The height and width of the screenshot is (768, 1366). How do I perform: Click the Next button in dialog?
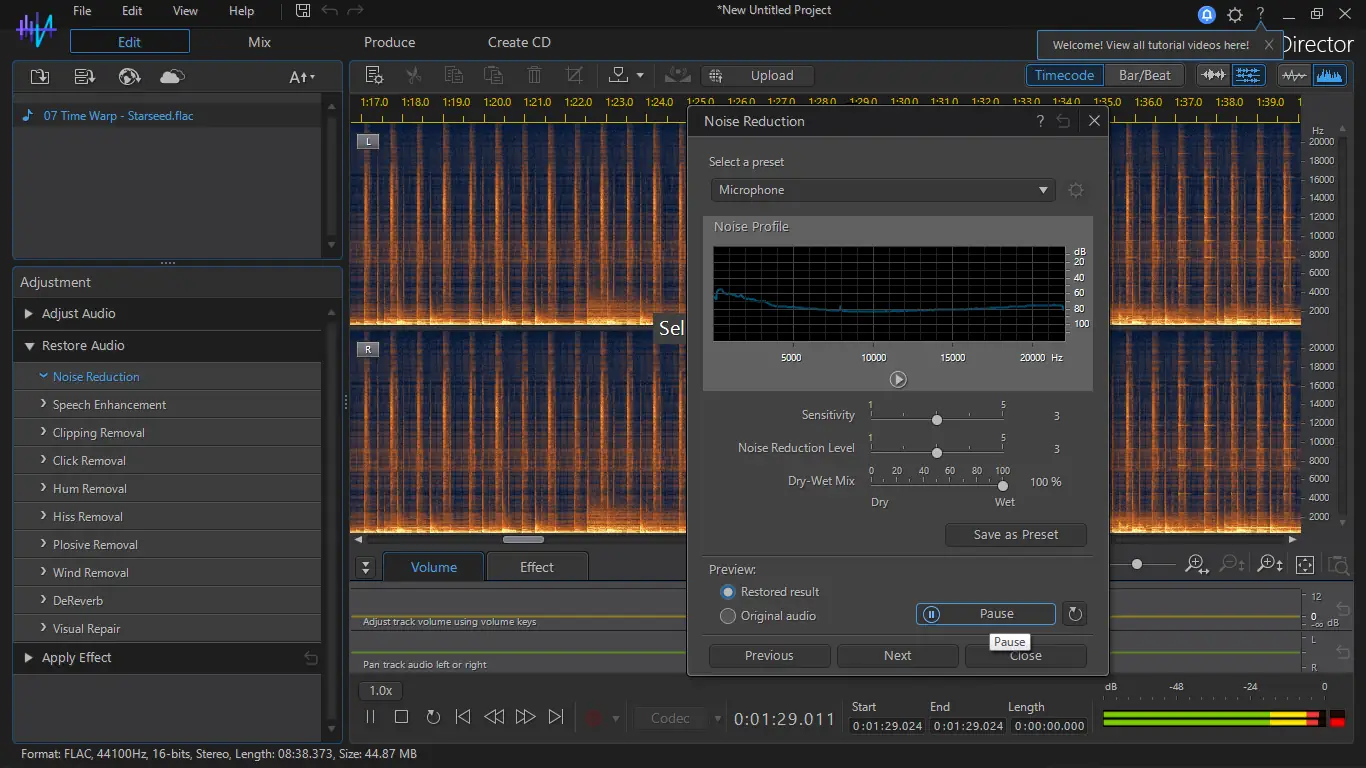click(x=897, y=656)
